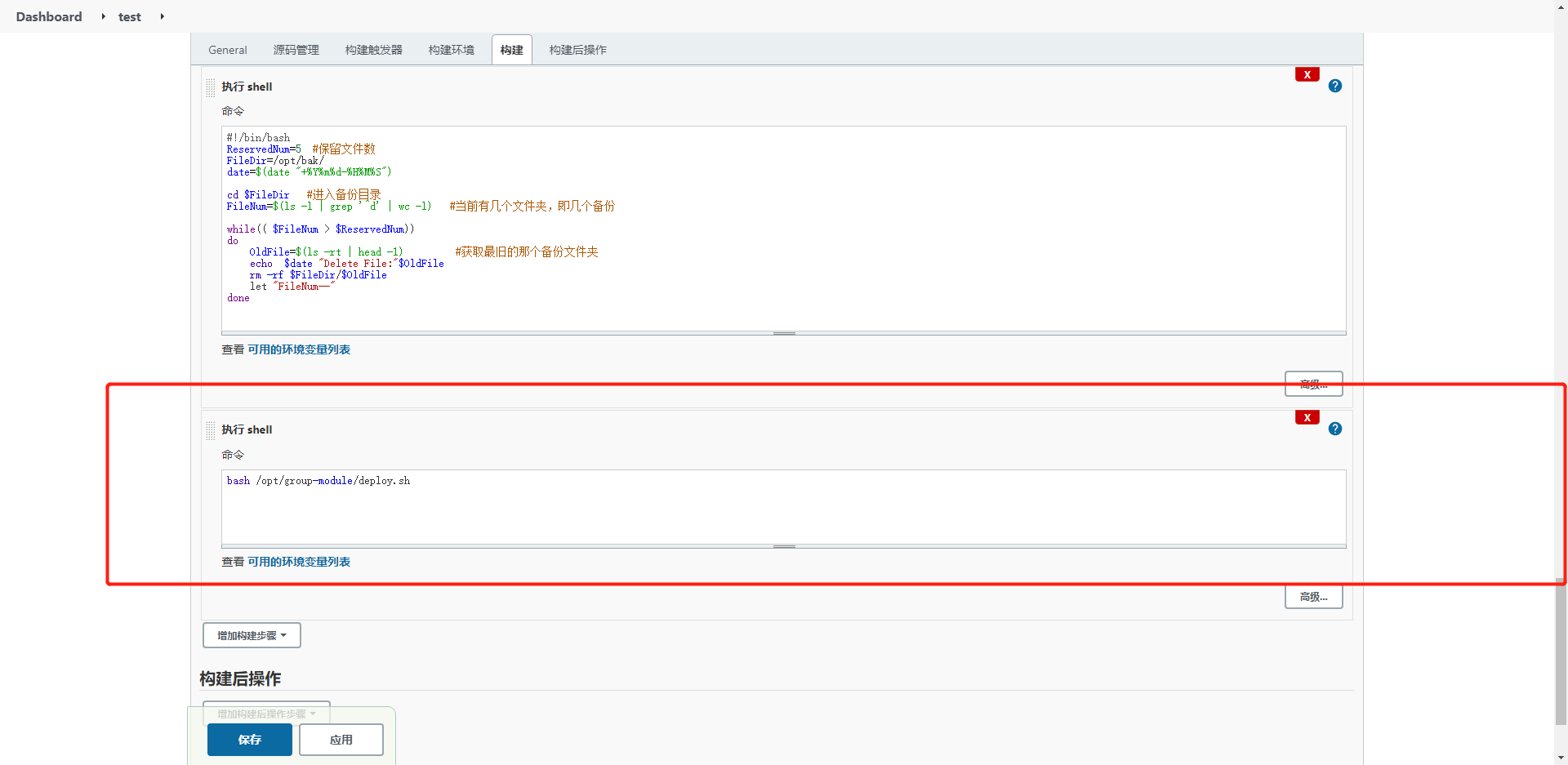Click the page vertical scrollbar thumb

[1561, 652]
